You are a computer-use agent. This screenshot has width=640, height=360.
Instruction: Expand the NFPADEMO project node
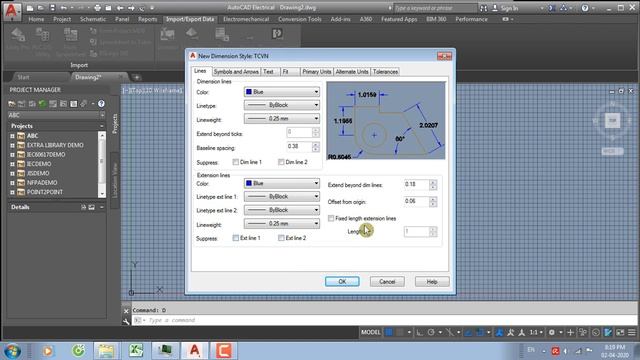pos(12,183)
